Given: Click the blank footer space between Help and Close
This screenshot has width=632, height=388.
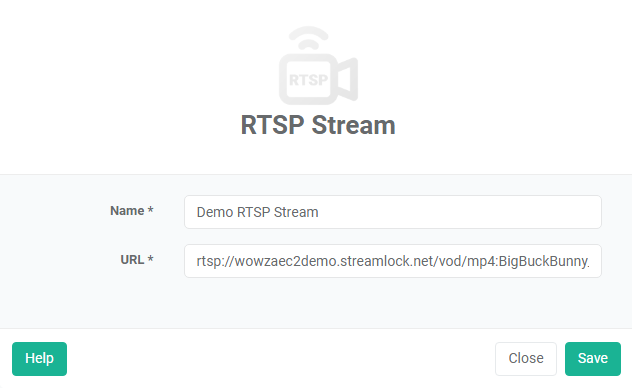Looking at the screenshot, I should pyautogui.click(x=281, y=359).
